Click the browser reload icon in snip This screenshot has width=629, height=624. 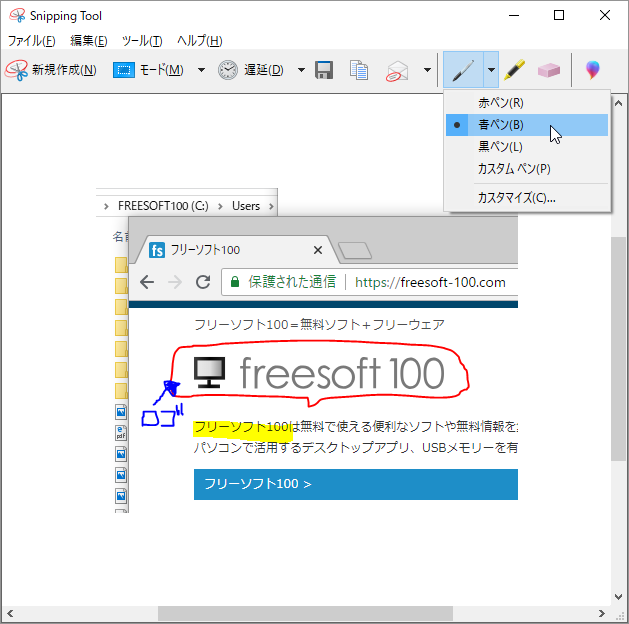203,282
